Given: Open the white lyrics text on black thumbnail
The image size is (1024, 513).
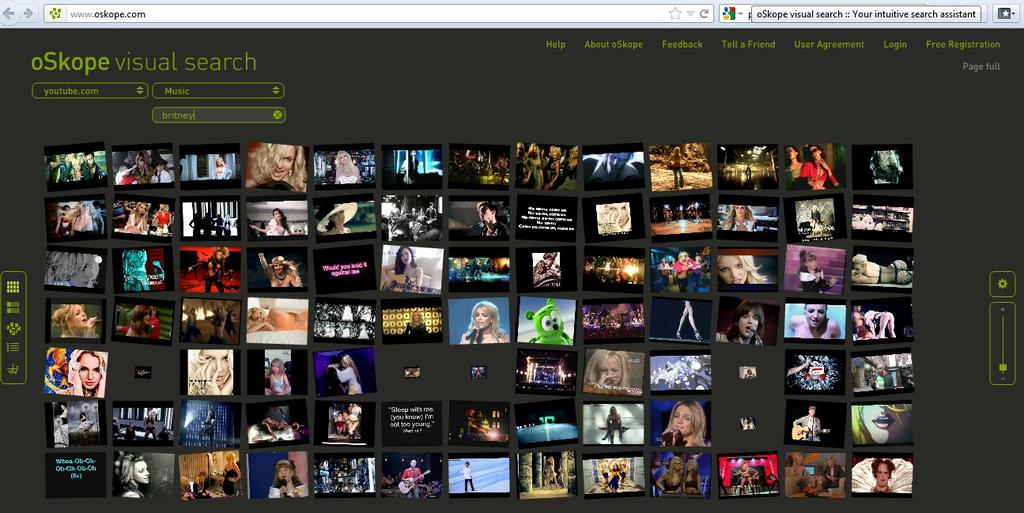Looking at the screenshot, I should pos(546,217).
